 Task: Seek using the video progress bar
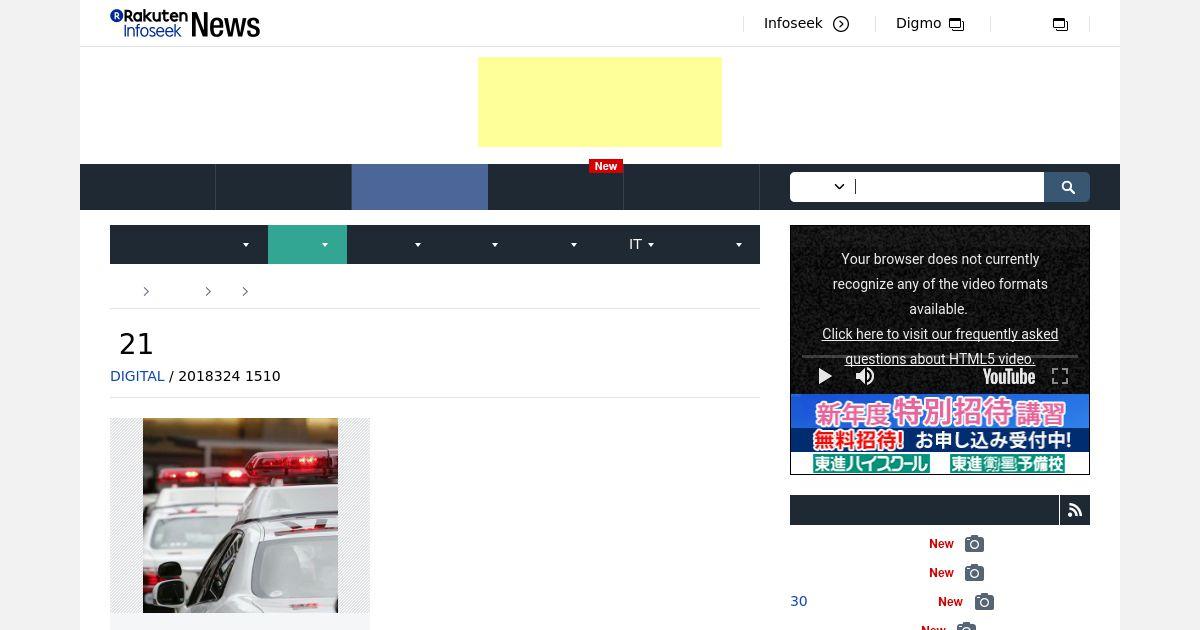[x=940, y=356]
